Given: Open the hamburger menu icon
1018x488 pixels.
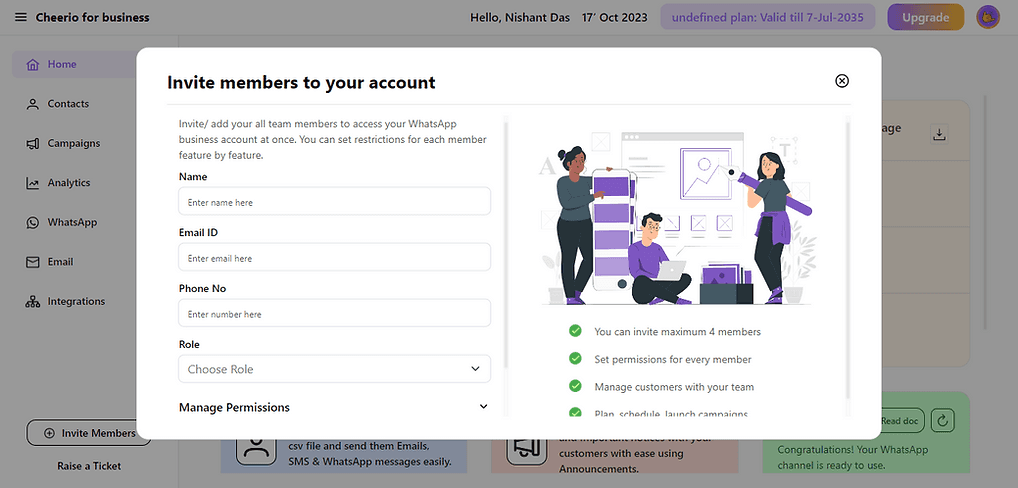Looking at the screenshot, I should [x=21, y=18].
